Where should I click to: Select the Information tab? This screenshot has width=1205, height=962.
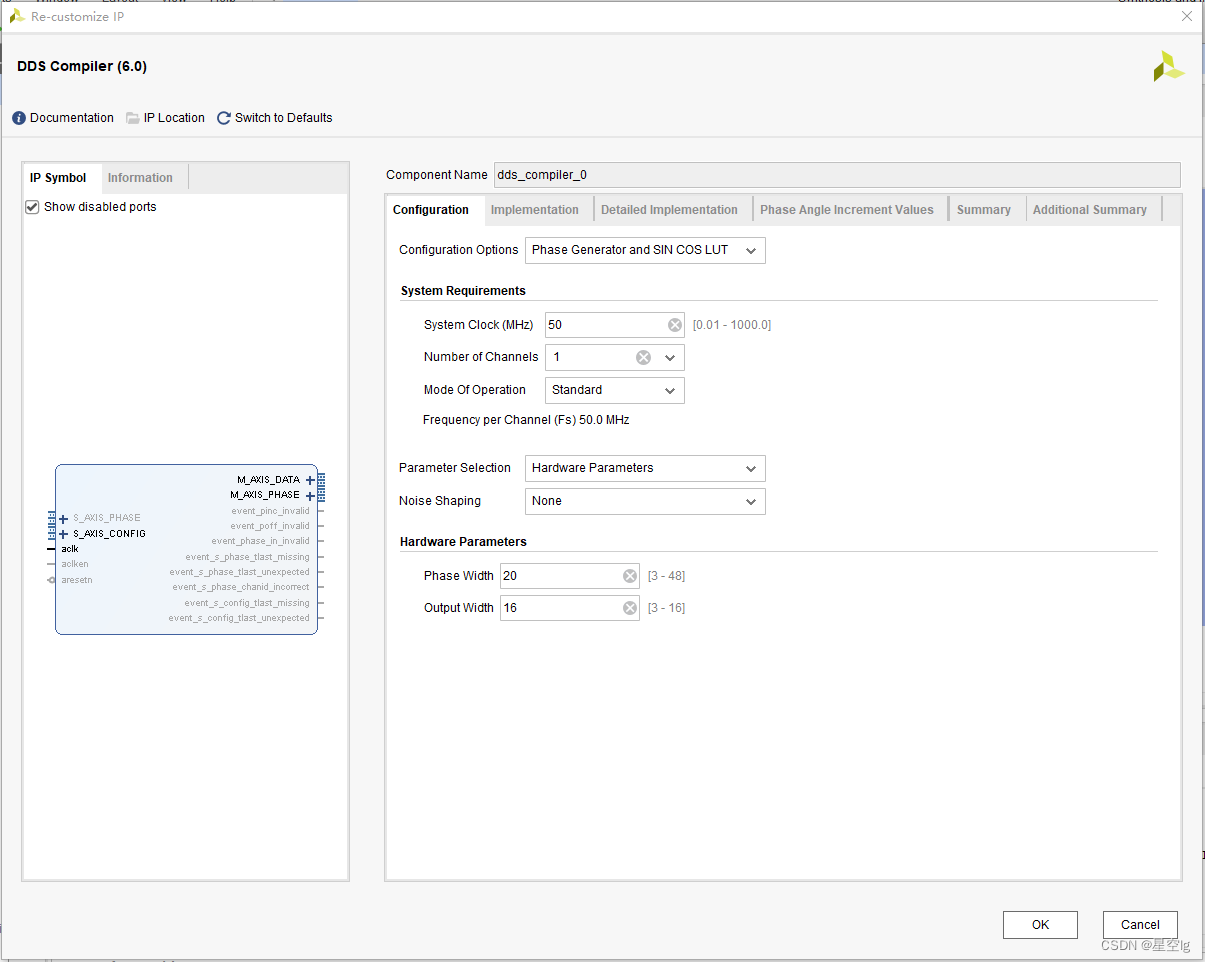point(140,178)
